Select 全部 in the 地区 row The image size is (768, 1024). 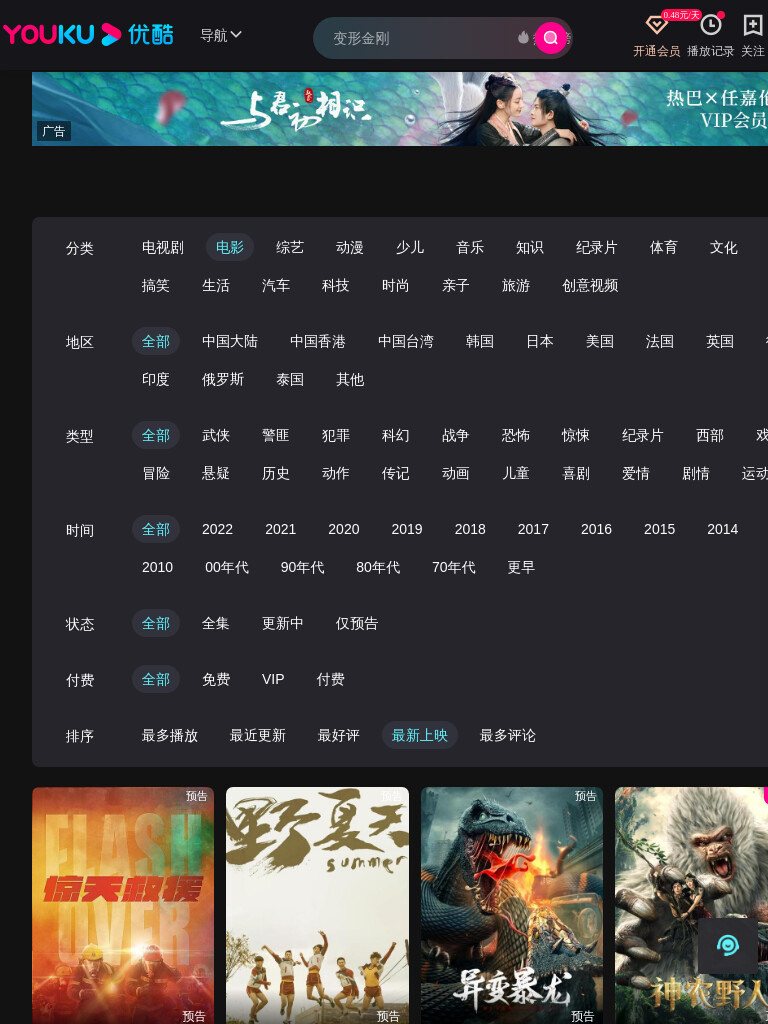[x=156, y=342]
